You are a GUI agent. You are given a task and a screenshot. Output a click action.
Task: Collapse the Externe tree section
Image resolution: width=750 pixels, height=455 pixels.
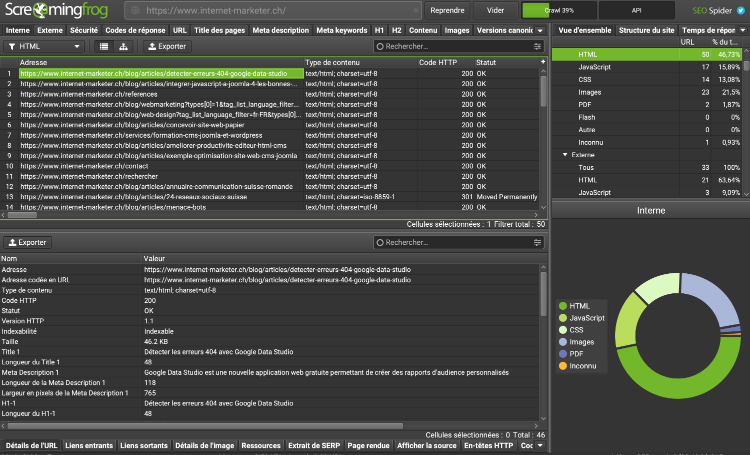point(565,155)
